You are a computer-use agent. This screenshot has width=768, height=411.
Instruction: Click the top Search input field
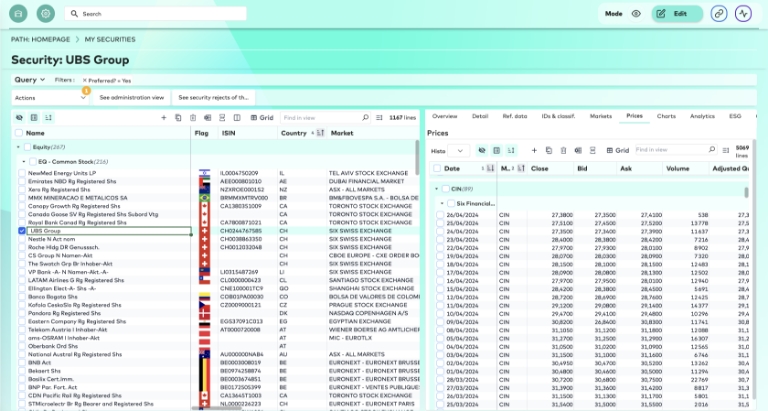[x=155, y=14]
